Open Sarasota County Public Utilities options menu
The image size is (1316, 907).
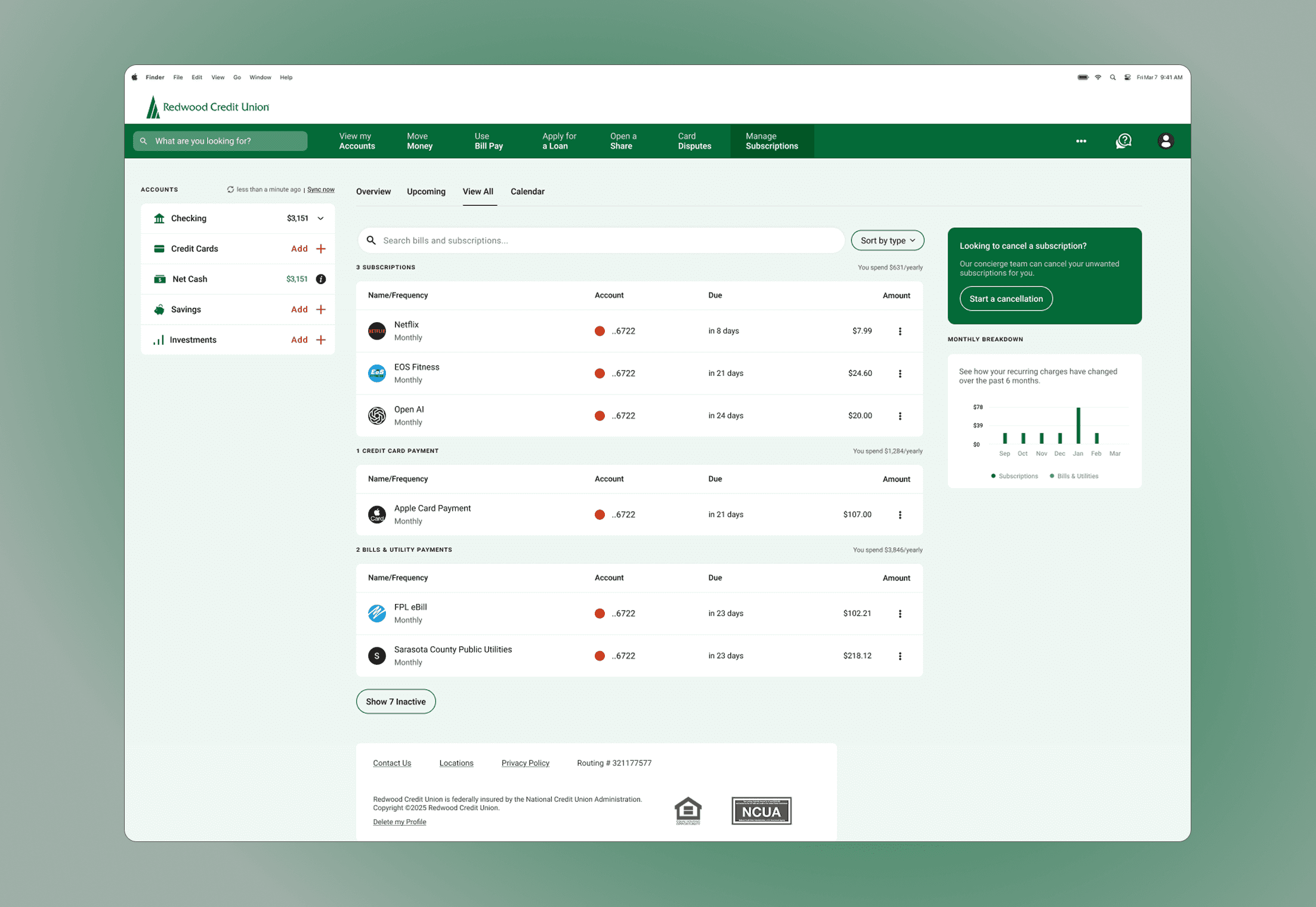[900, 656]
